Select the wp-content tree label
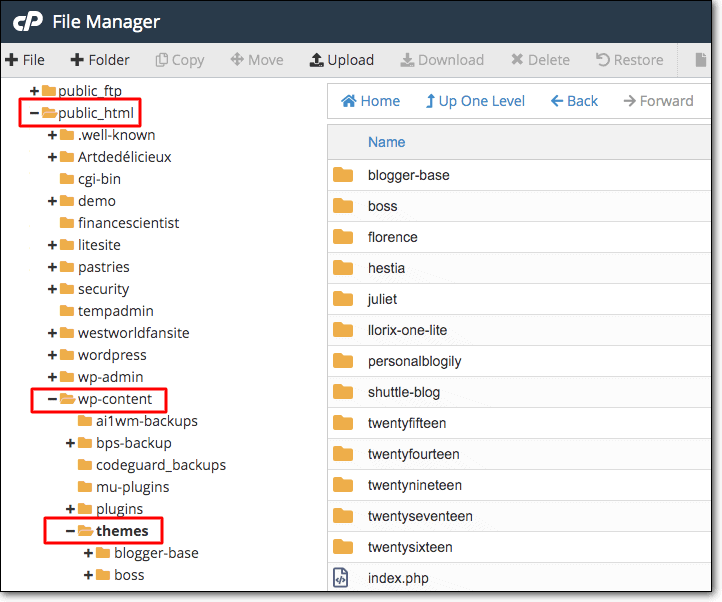This screenshot has width=722, height=602. [115, 399]
